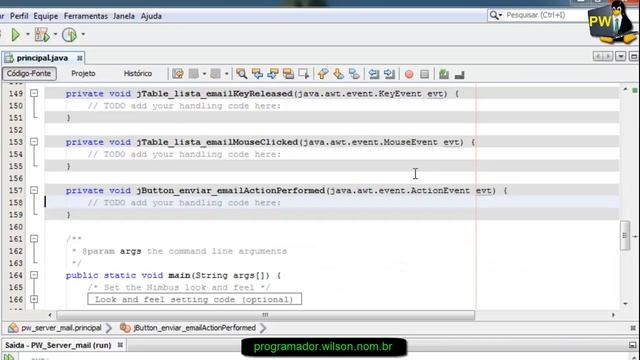
Task: Switch to Projeto design view
Action: coord(83,73)
